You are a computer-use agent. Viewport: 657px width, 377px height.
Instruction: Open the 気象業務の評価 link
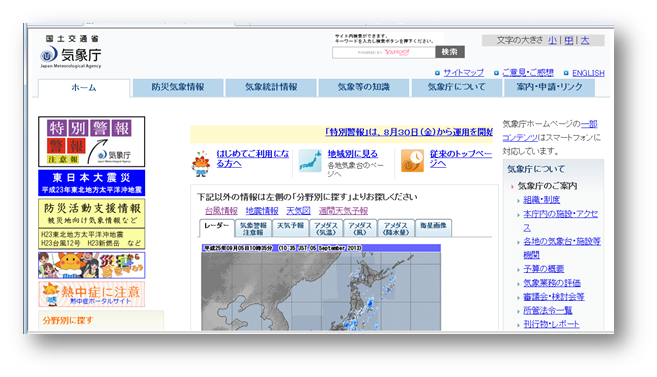pyautogui.click(x=552, y=283)
